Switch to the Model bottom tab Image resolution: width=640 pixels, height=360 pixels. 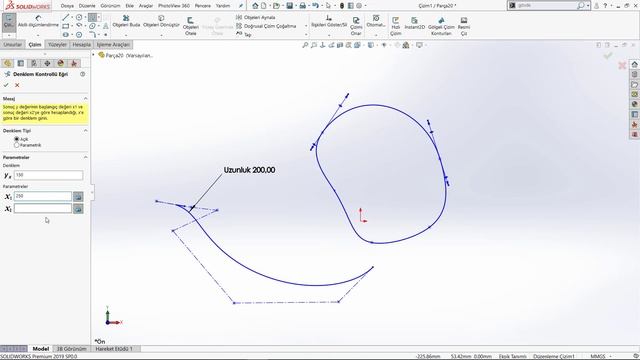pyautogui.click(x=40, y=349)
